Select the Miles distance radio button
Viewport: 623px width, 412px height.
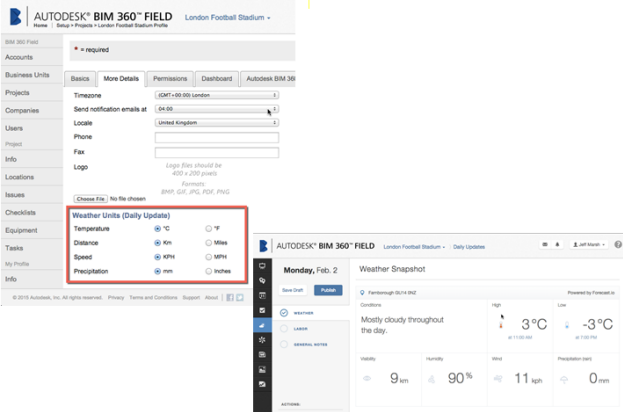(x=208, y=243)
